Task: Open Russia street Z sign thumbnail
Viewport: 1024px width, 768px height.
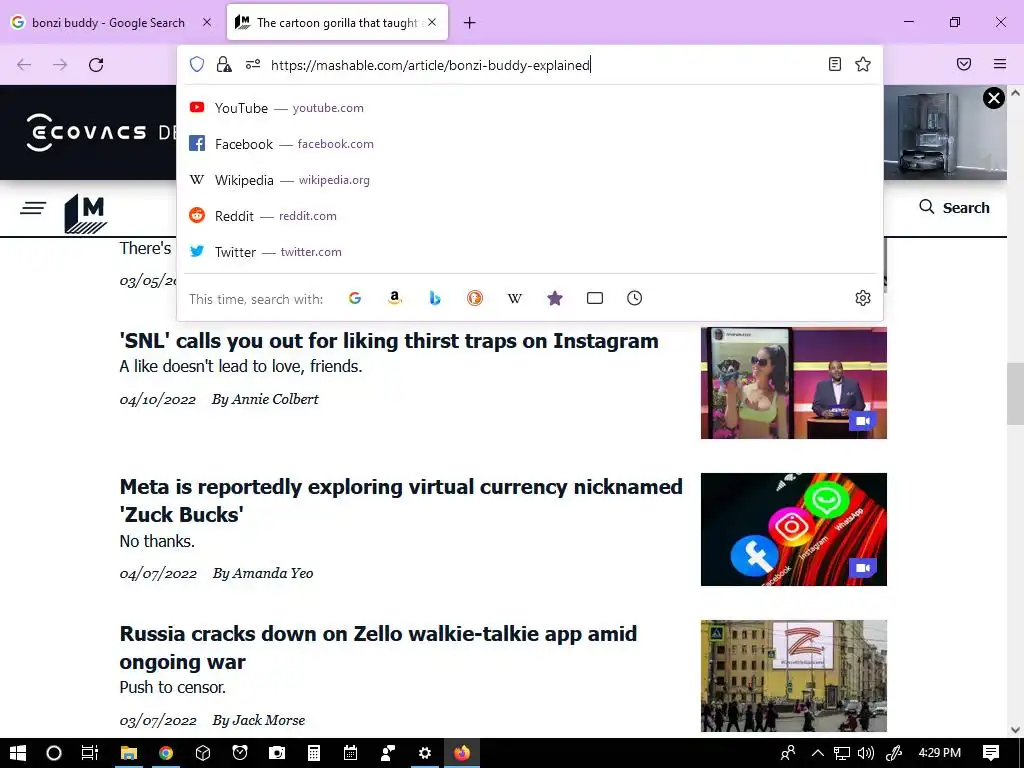Action: pyautogui.click(x=793, y=676)
